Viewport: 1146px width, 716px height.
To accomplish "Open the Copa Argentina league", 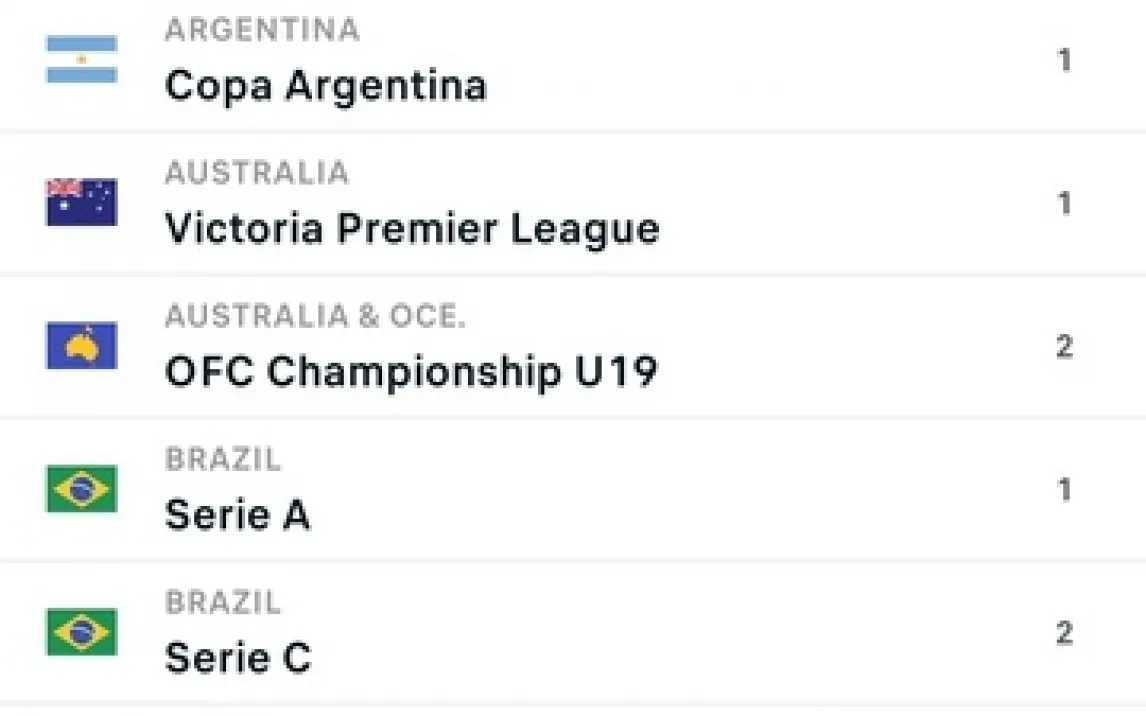I will (325, 86).
